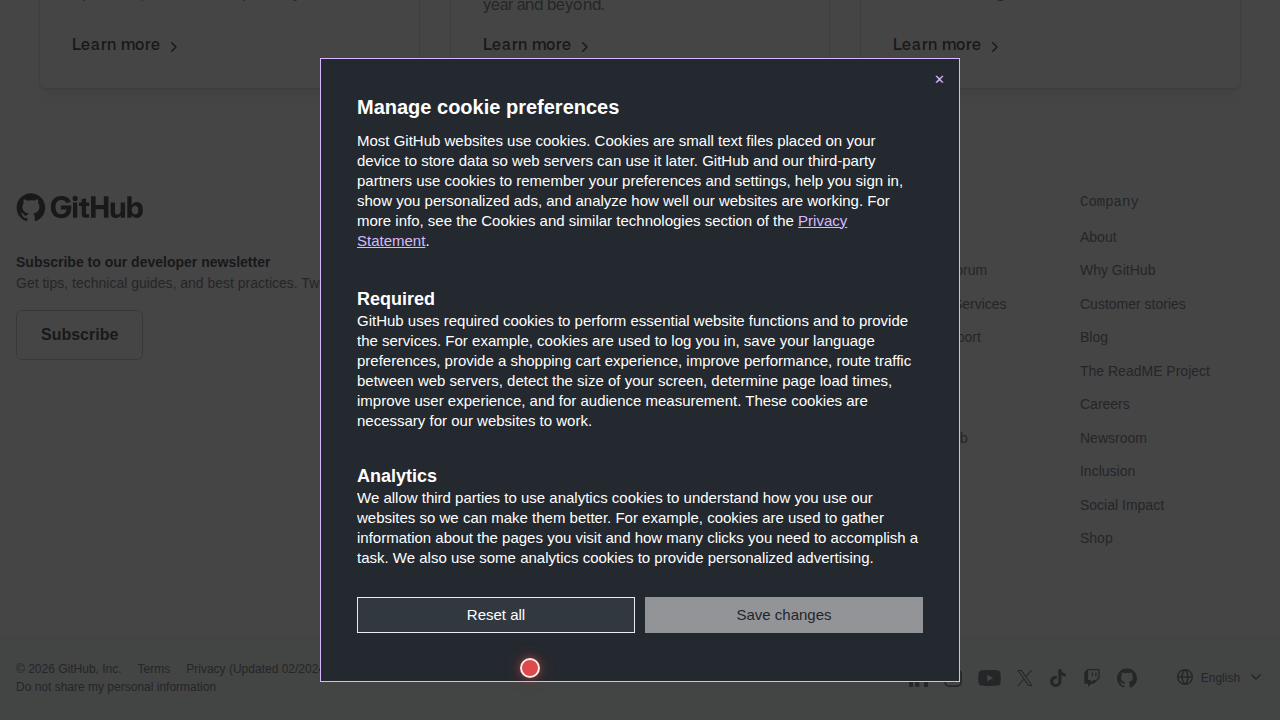
Task: Click Do not share my personal information
Action: (x=116, y=687)
